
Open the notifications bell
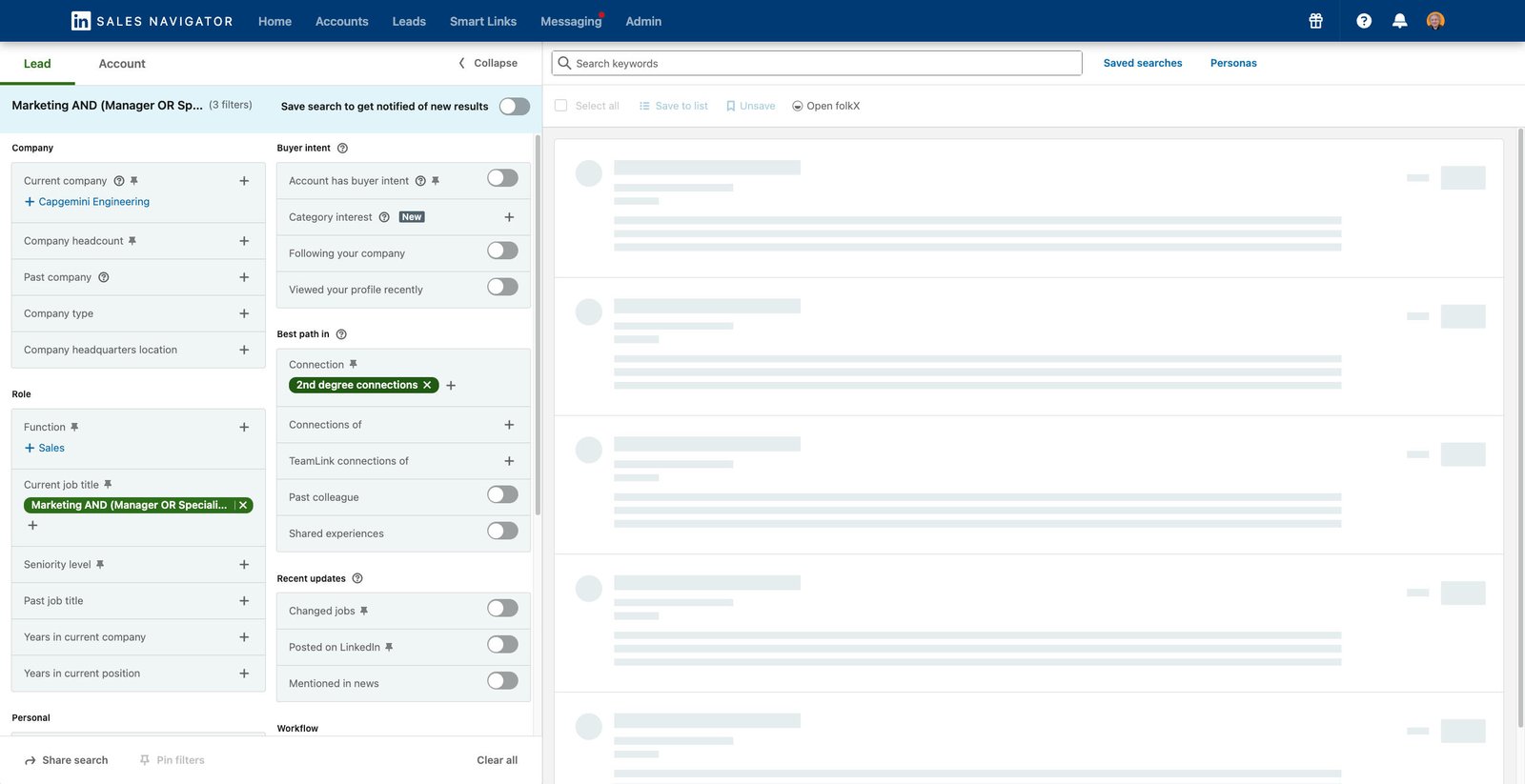1399,21
